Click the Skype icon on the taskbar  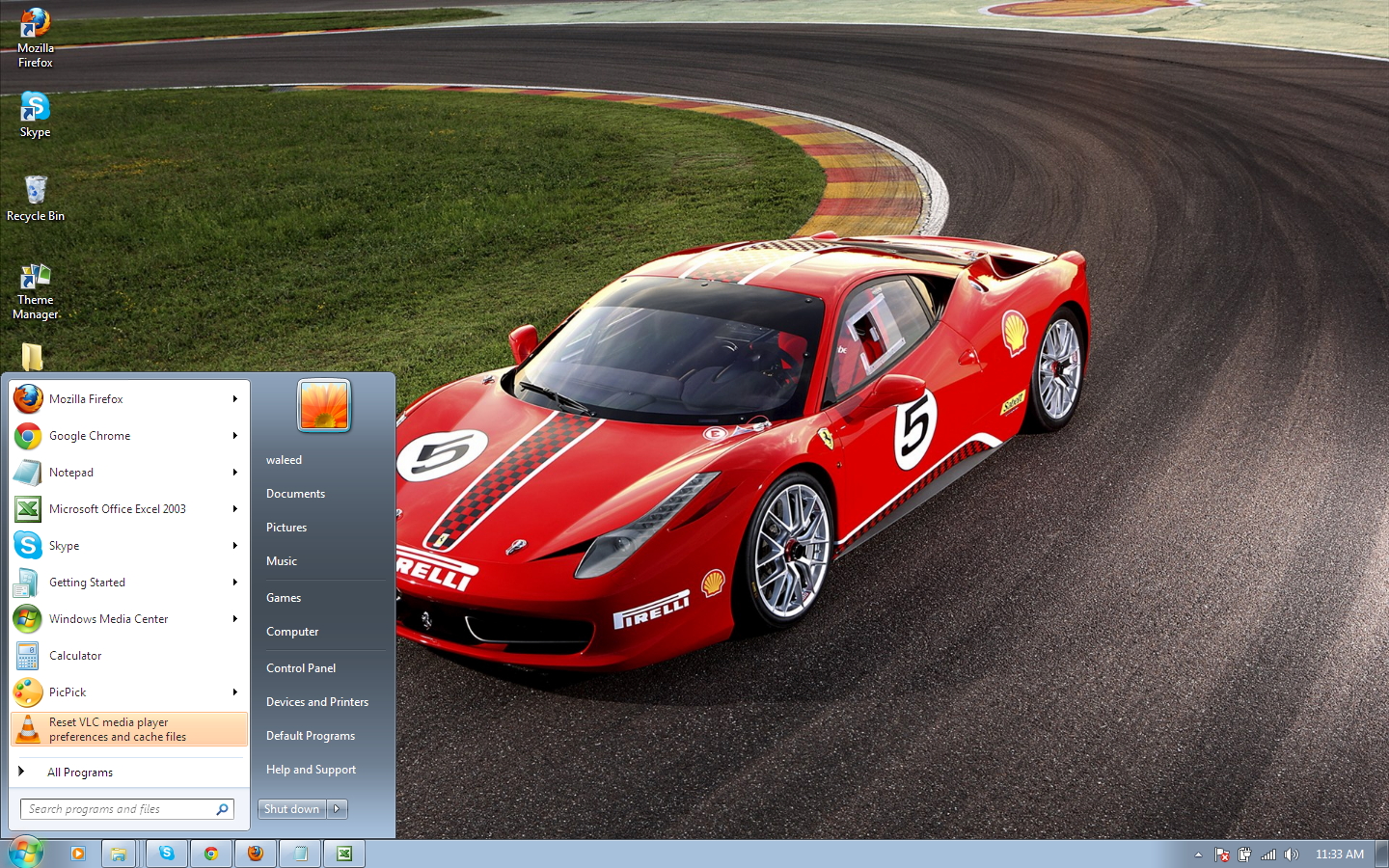pos(167,854)
